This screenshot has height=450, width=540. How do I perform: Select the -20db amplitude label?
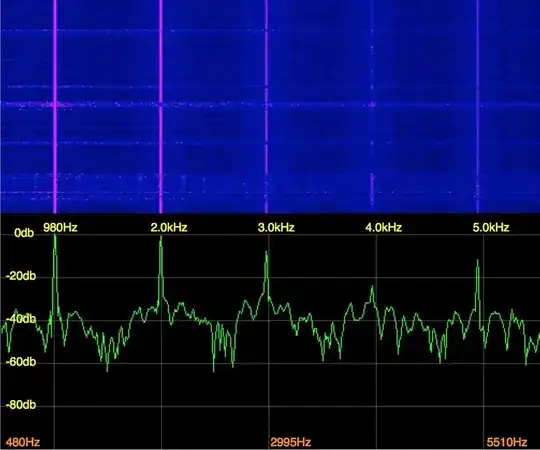coord(21,276)
